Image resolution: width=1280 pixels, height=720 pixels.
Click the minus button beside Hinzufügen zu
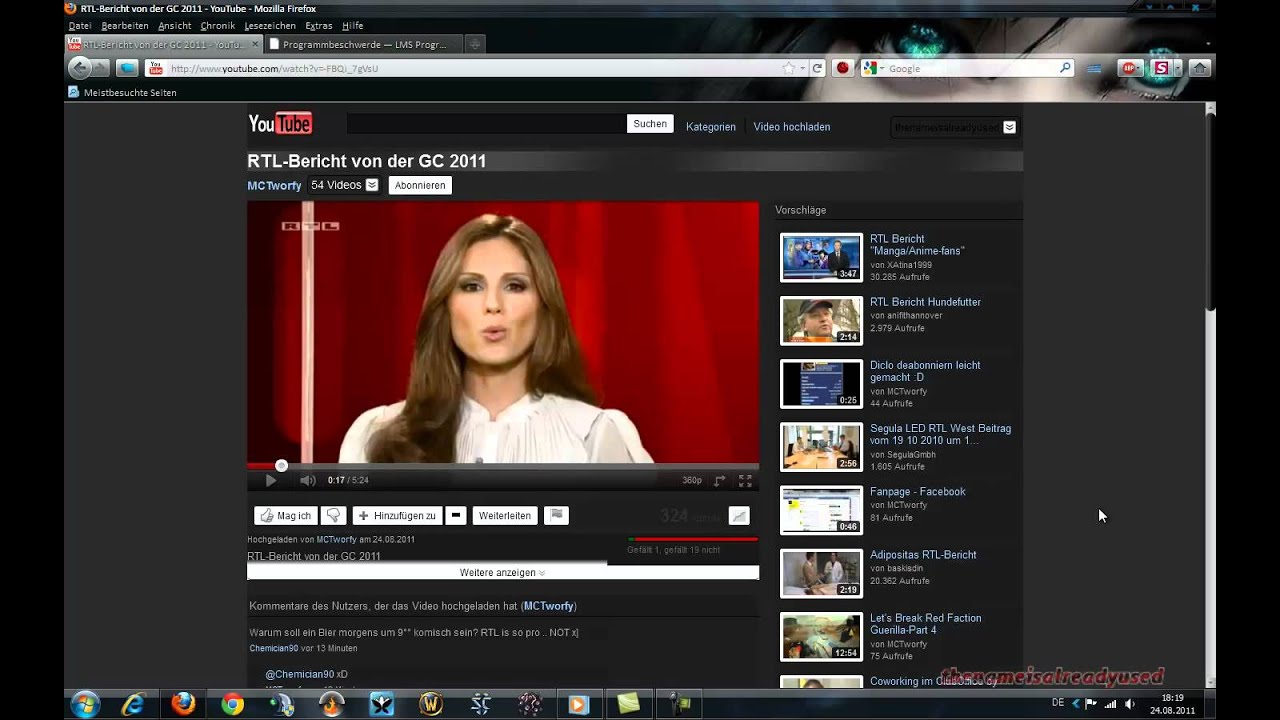456,516
